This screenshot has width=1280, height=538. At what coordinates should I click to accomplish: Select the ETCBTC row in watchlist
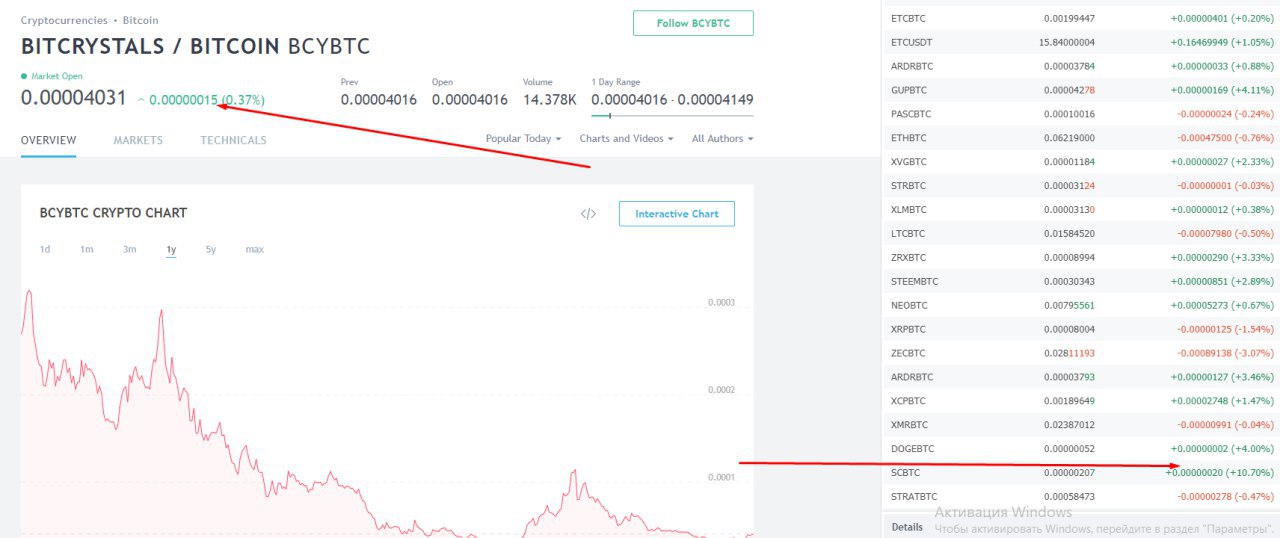[1081, 18]
